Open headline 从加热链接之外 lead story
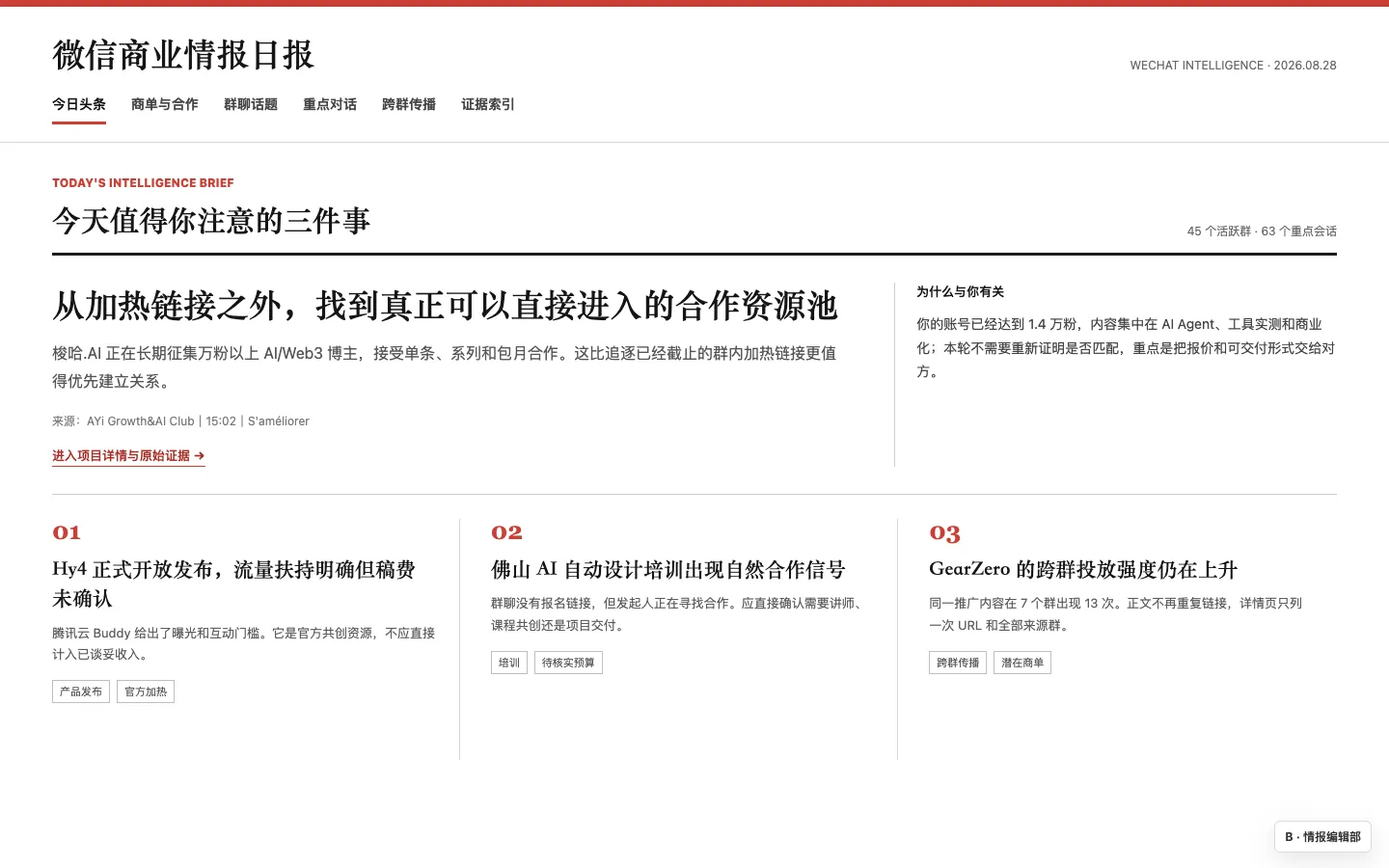 [445, 306]
